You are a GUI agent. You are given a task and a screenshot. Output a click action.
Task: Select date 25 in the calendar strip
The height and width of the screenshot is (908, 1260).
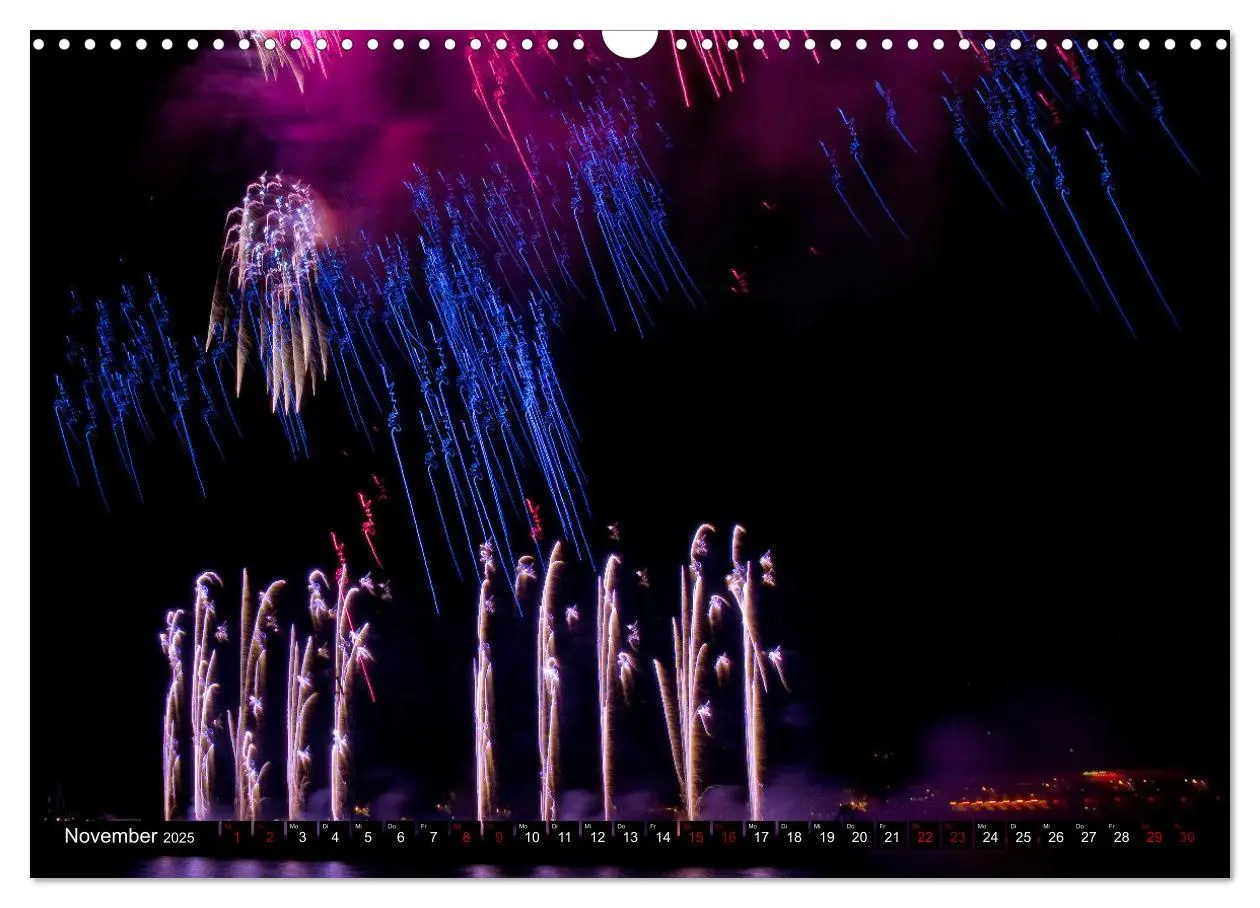(1023, 837)
